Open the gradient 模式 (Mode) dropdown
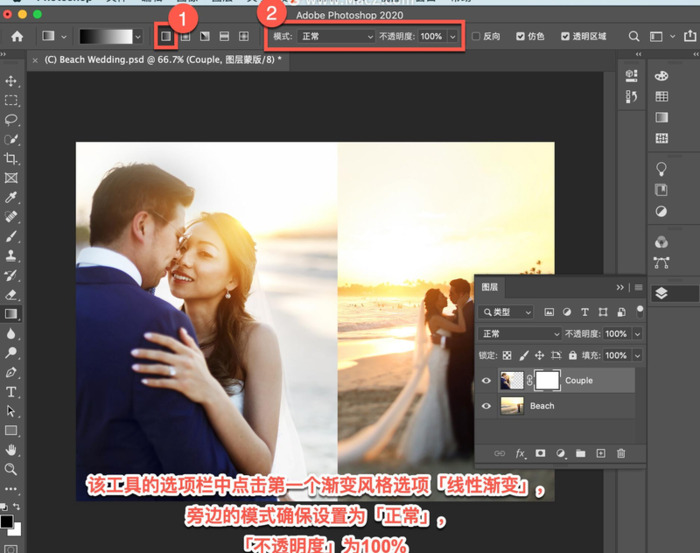Screen dimensions: 700x553 (337, 36)
